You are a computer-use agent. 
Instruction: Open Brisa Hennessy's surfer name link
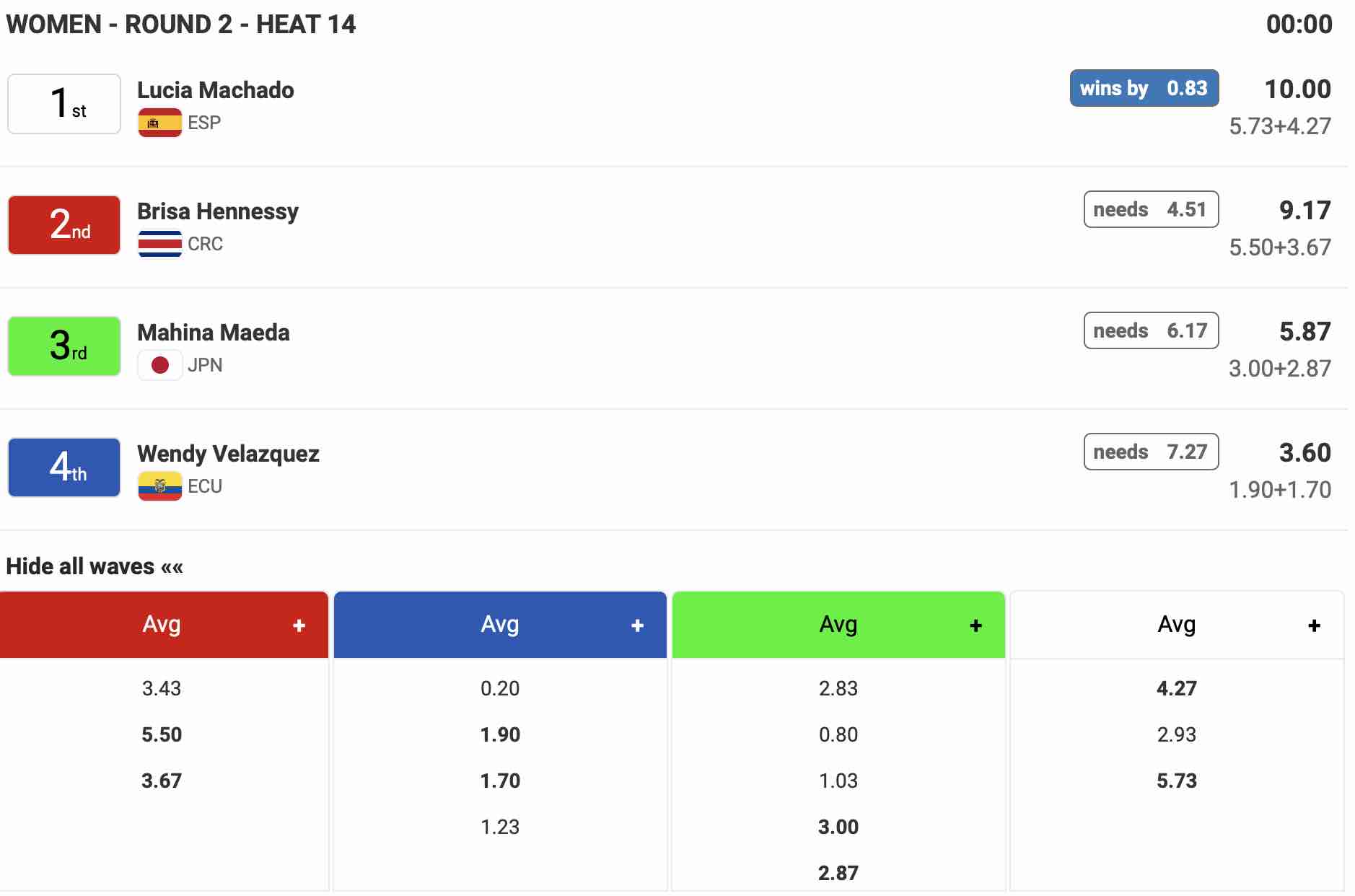tap(217, 211)
